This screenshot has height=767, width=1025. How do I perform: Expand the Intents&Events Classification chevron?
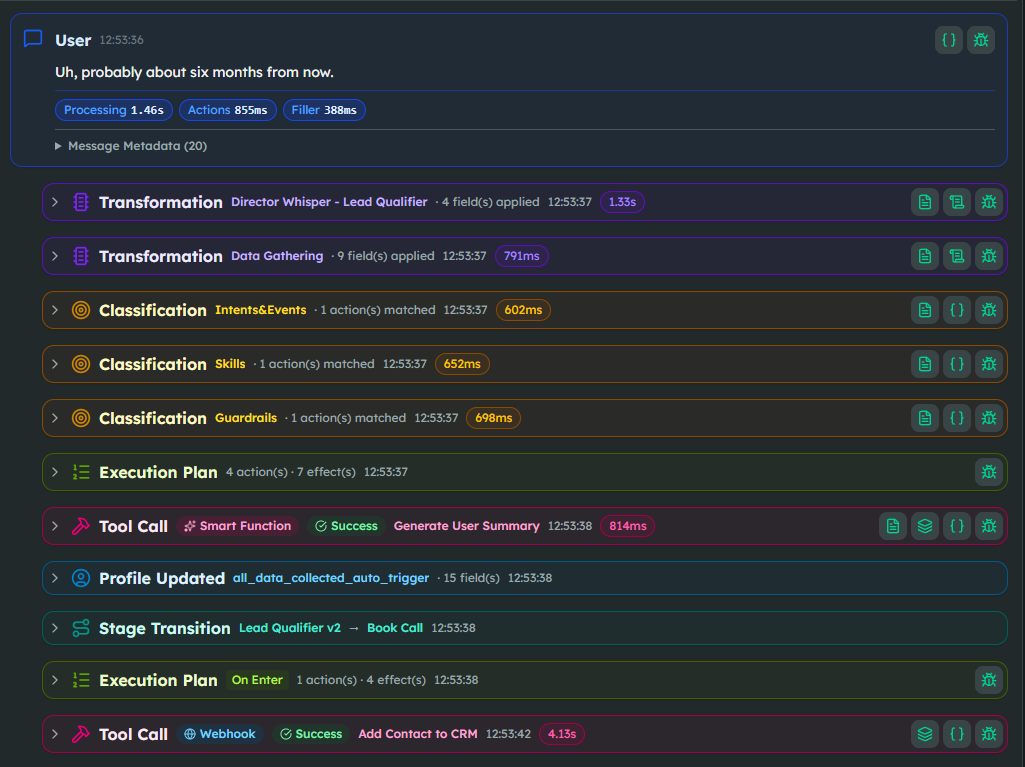tap(56, 310)
